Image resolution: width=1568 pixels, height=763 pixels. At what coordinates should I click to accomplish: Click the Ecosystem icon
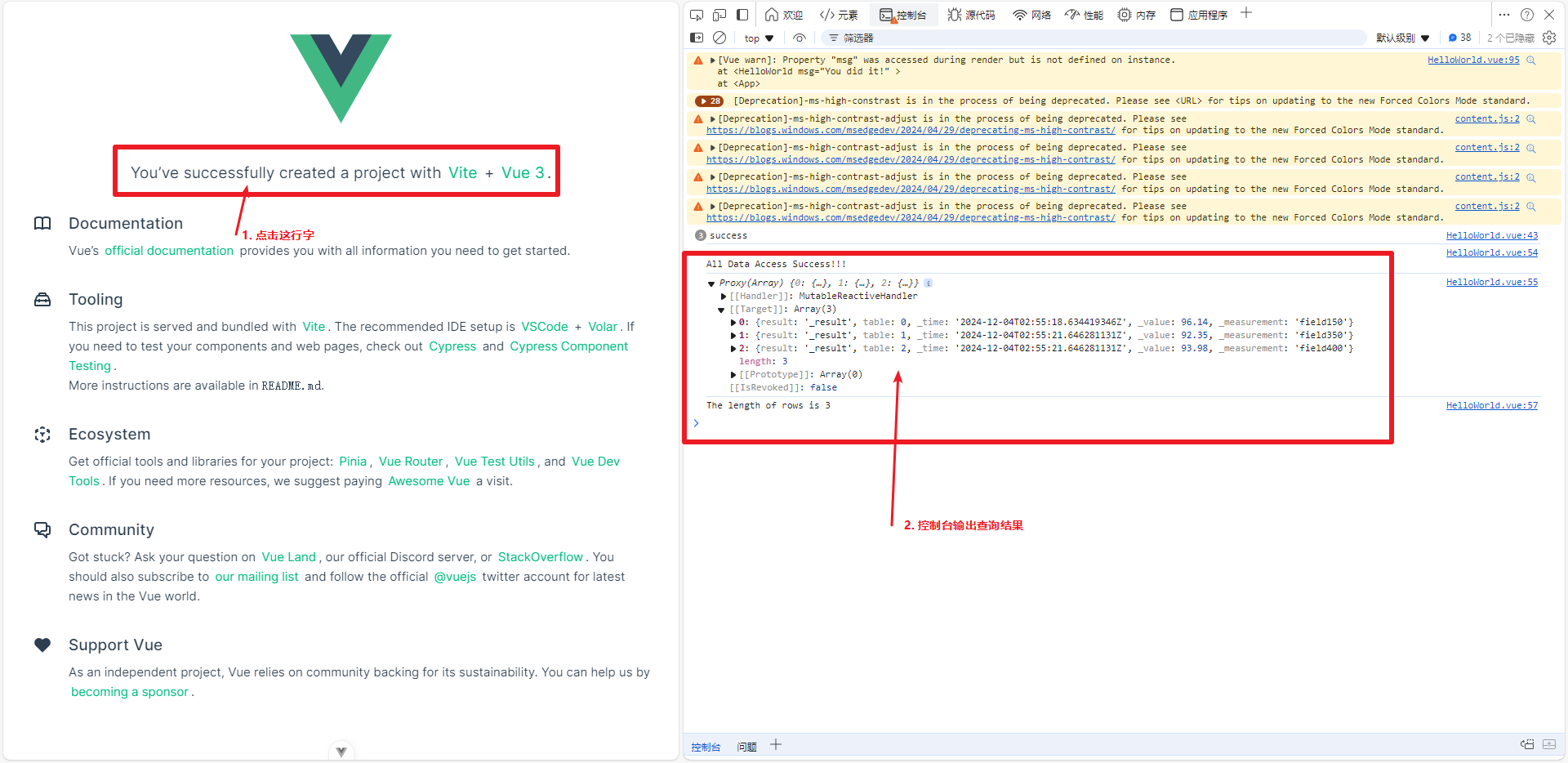point(42,435)
